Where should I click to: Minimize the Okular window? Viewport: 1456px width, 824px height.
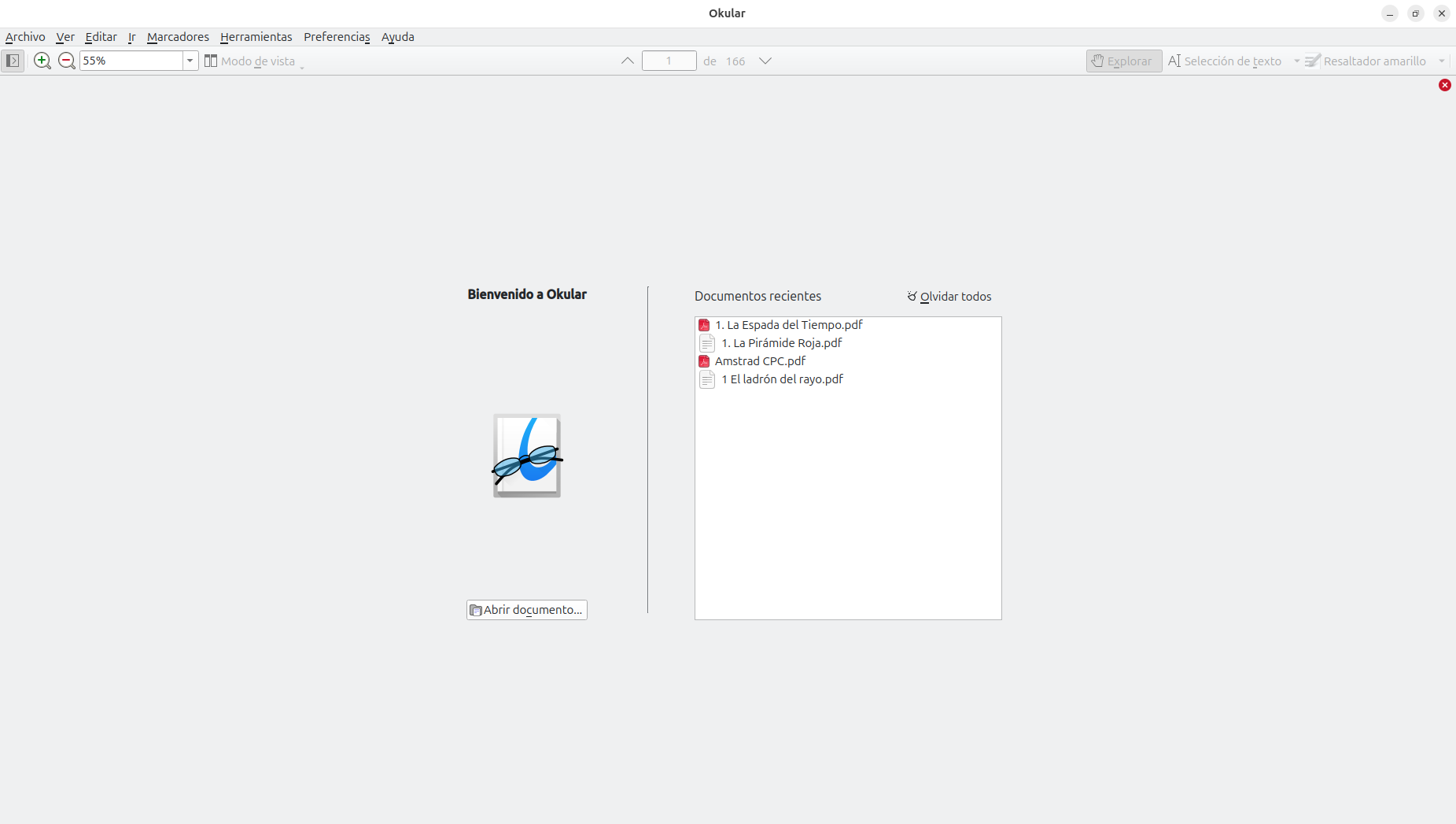1390,13
